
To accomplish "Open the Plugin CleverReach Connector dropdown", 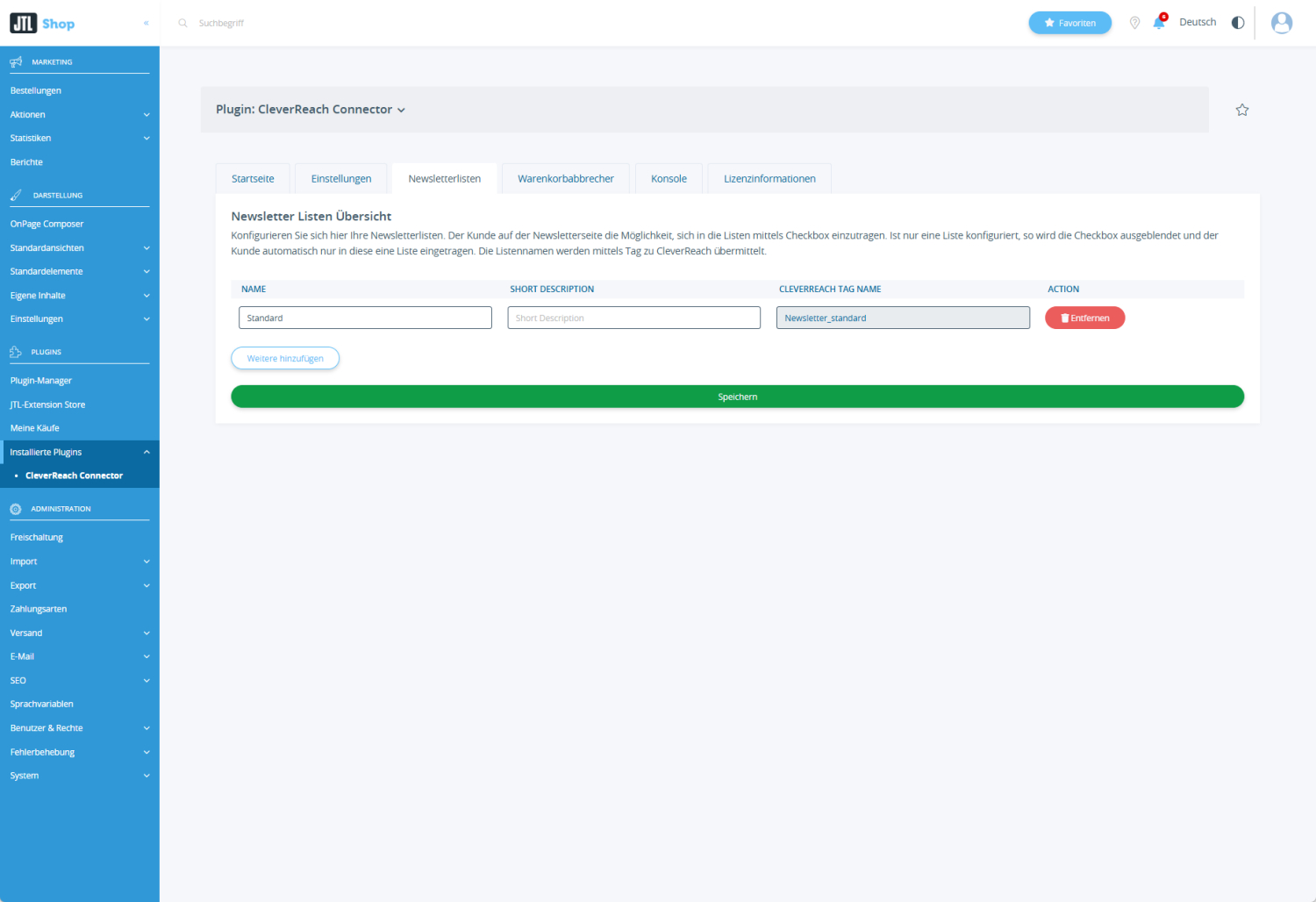I will coord(311,110).
